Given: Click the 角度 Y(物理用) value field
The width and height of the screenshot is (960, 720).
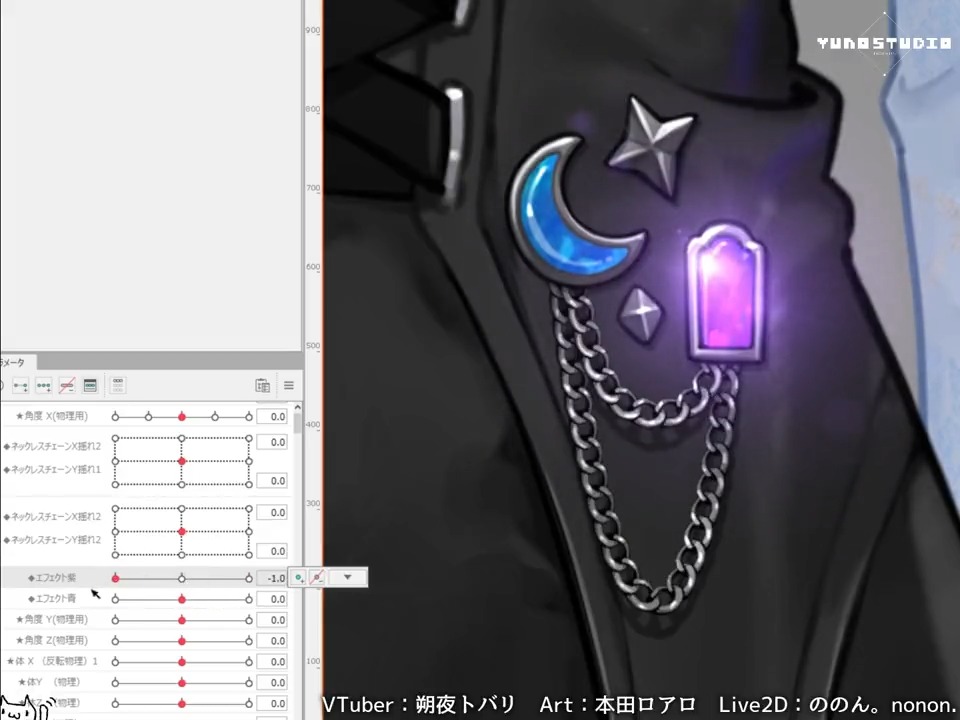Looking at the screenshot, I should pyautogui.click(x=272, y=620).
